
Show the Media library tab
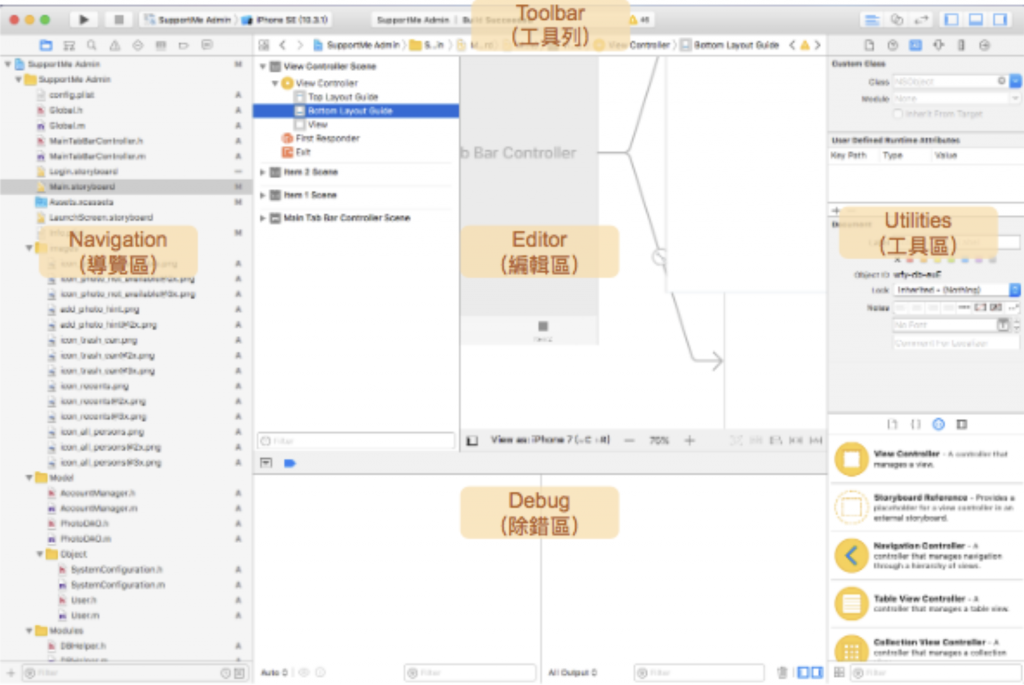click(961, 424)
